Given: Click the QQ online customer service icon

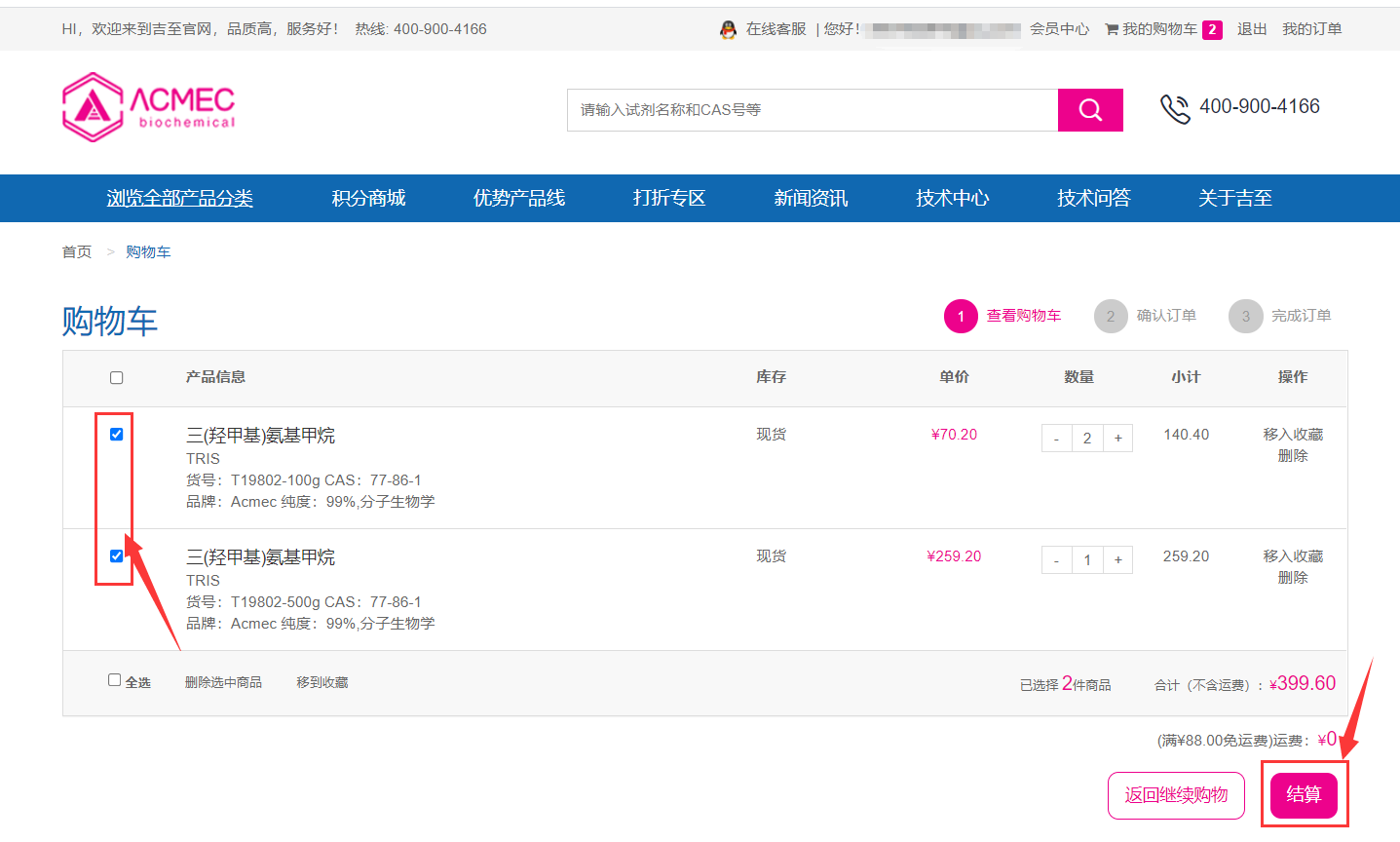Looking at the screenshot, I should click(728, 29).
